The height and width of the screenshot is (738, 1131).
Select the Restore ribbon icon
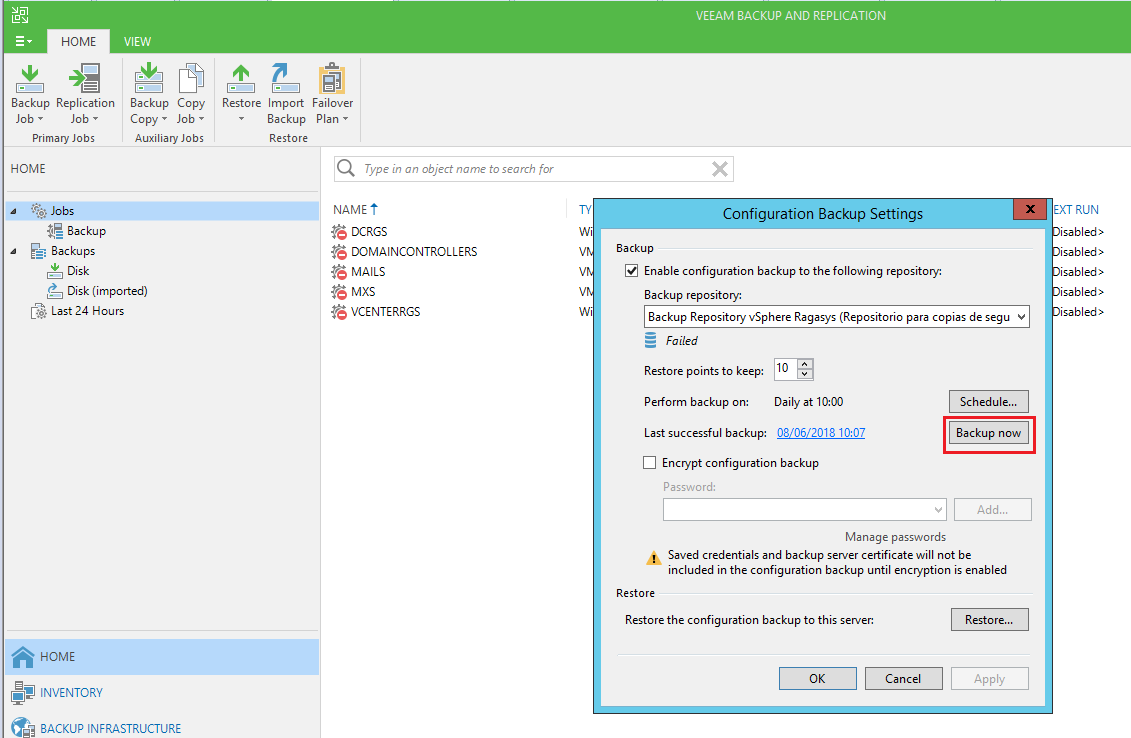pos(241,88)
